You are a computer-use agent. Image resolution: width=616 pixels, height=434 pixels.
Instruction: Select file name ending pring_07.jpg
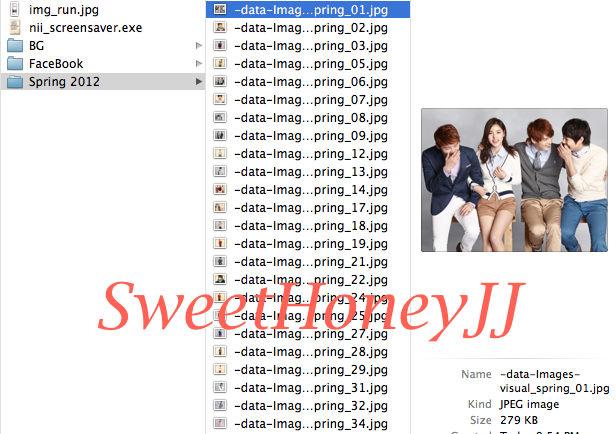click(311, 100)
